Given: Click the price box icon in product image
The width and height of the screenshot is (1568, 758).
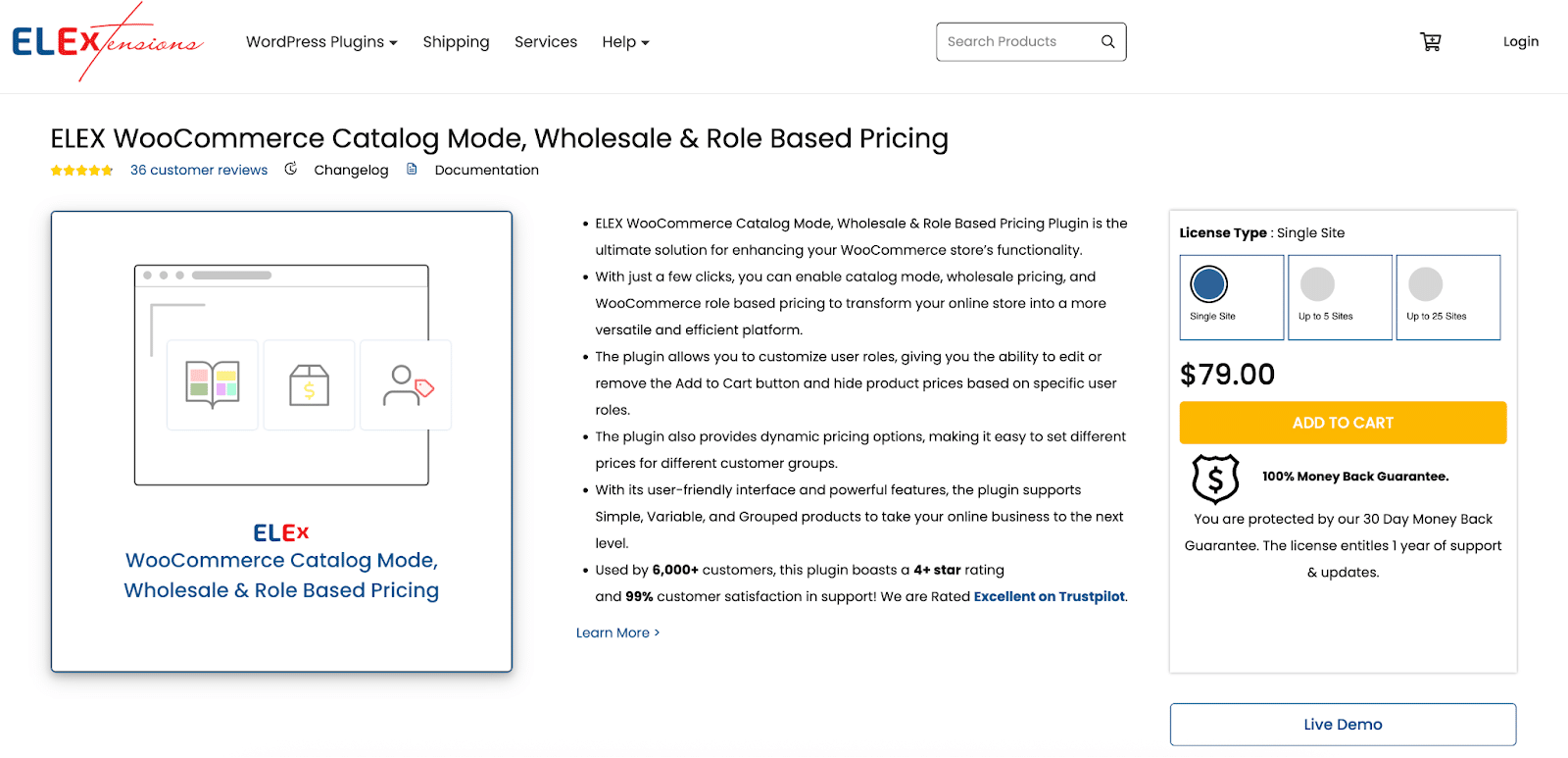Looking at the screenshot, I should coord(309,385).
